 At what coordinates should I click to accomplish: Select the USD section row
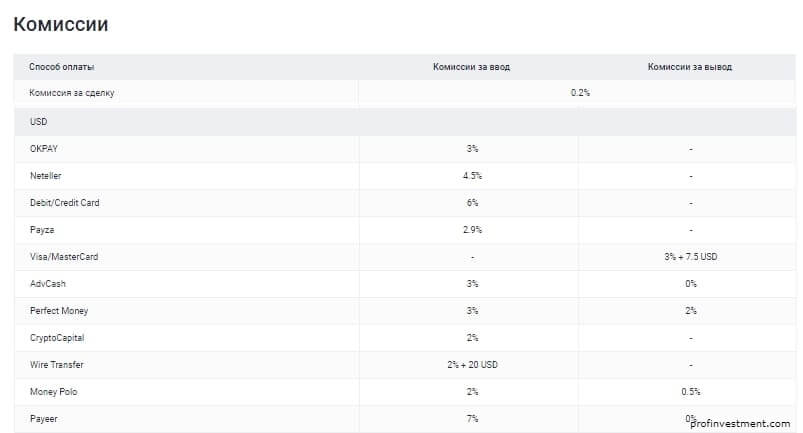[405, 122]
